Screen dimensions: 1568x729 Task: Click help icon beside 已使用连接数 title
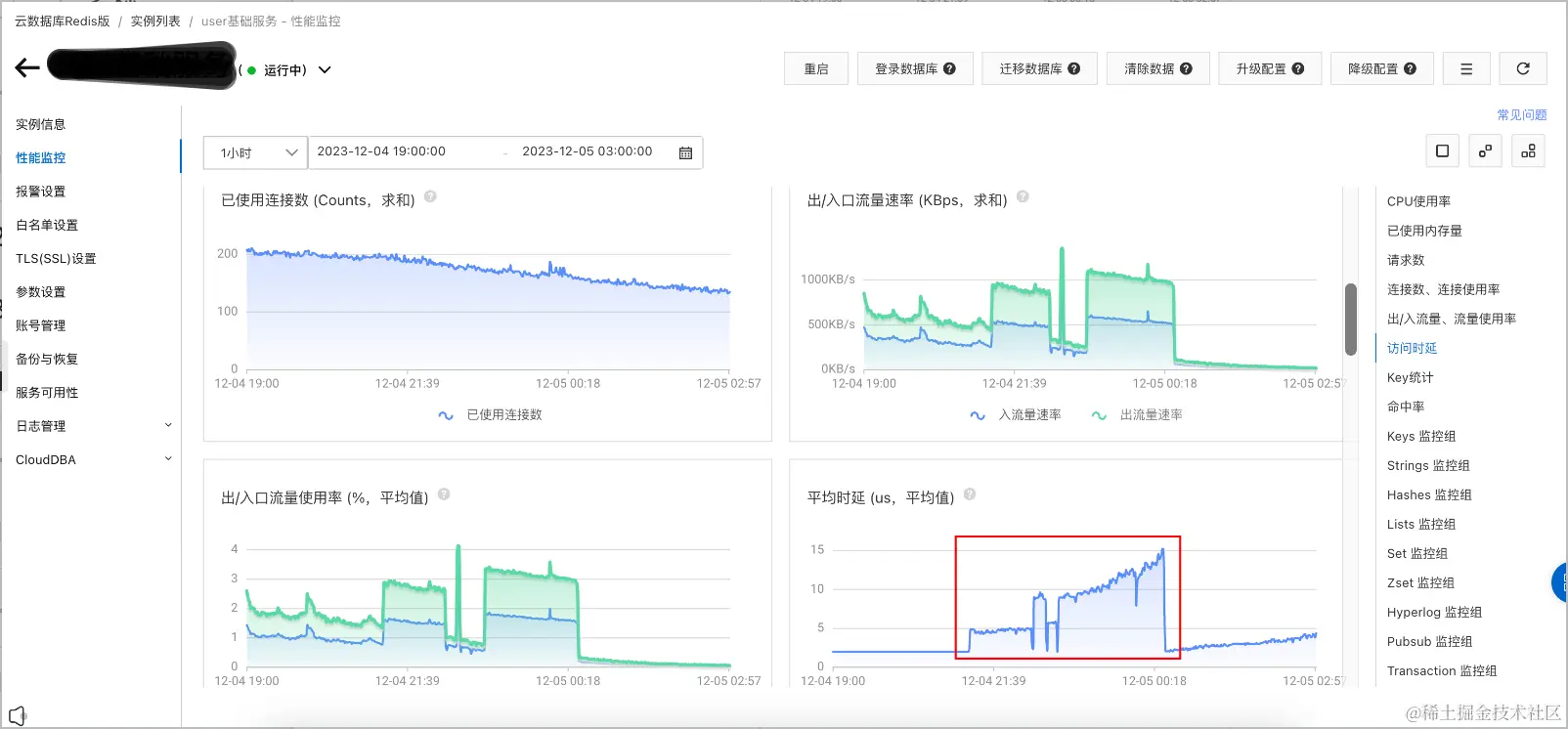430,196
